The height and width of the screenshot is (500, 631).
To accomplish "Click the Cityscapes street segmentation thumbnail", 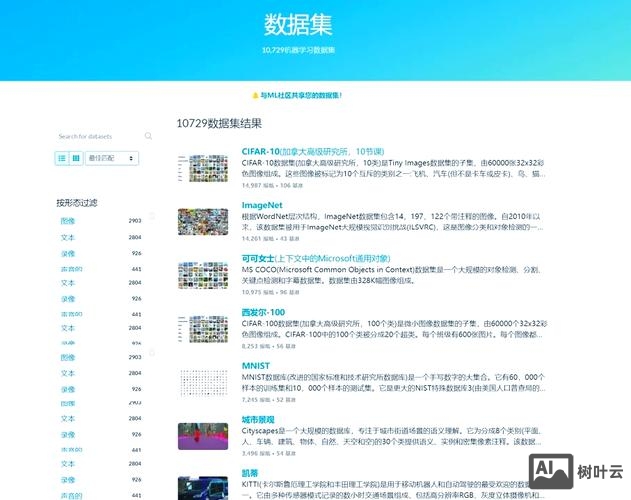I will pos(203,436).
